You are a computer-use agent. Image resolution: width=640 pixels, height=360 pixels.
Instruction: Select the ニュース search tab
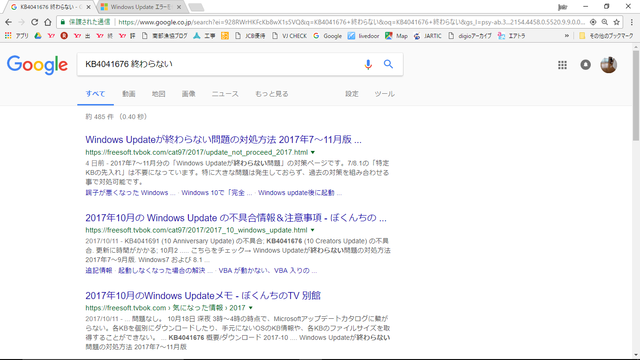[225, 94]
